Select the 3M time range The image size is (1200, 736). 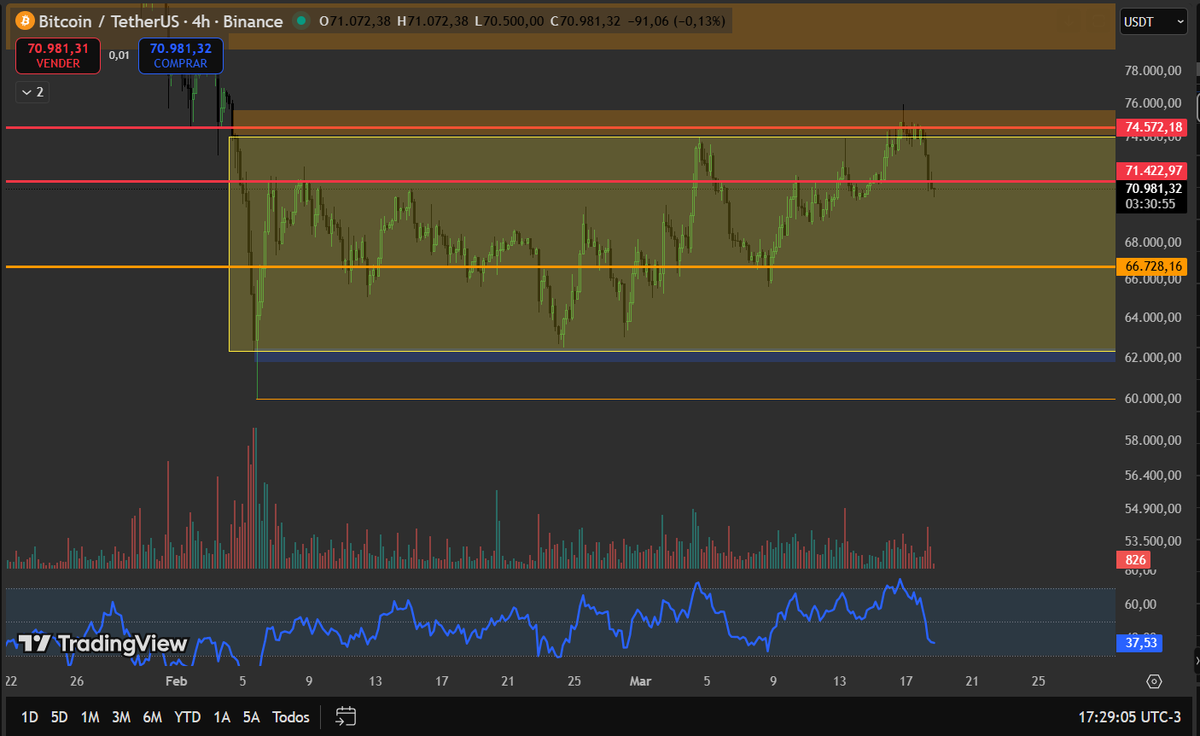coord(121,717)
